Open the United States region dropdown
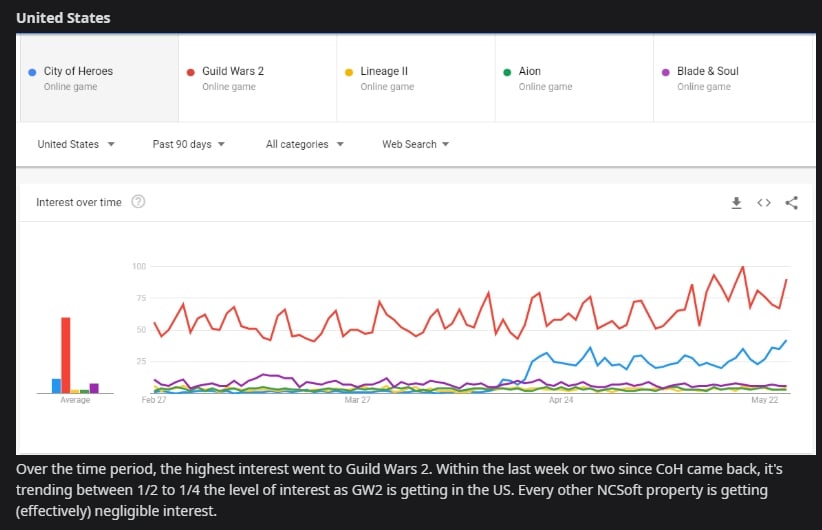Screen dimensions: 822x530 (x=76, y=144)
